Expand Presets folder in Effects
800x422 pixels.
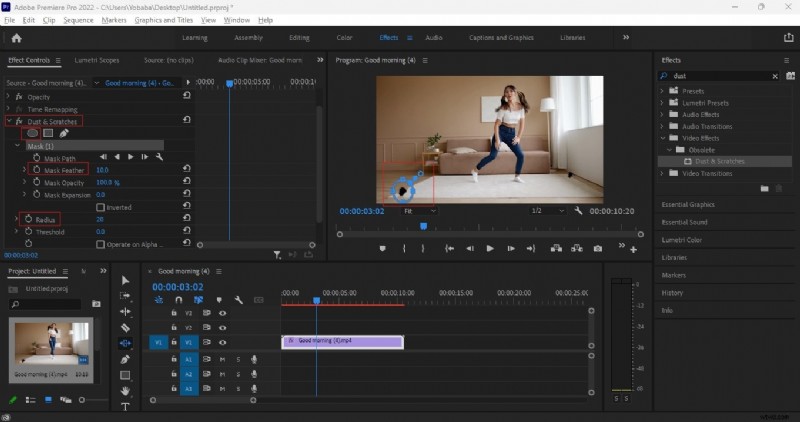click(662, 91)
